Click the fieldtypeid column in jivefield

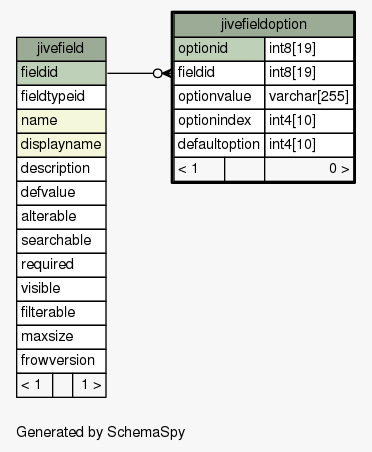pos(61,97)
